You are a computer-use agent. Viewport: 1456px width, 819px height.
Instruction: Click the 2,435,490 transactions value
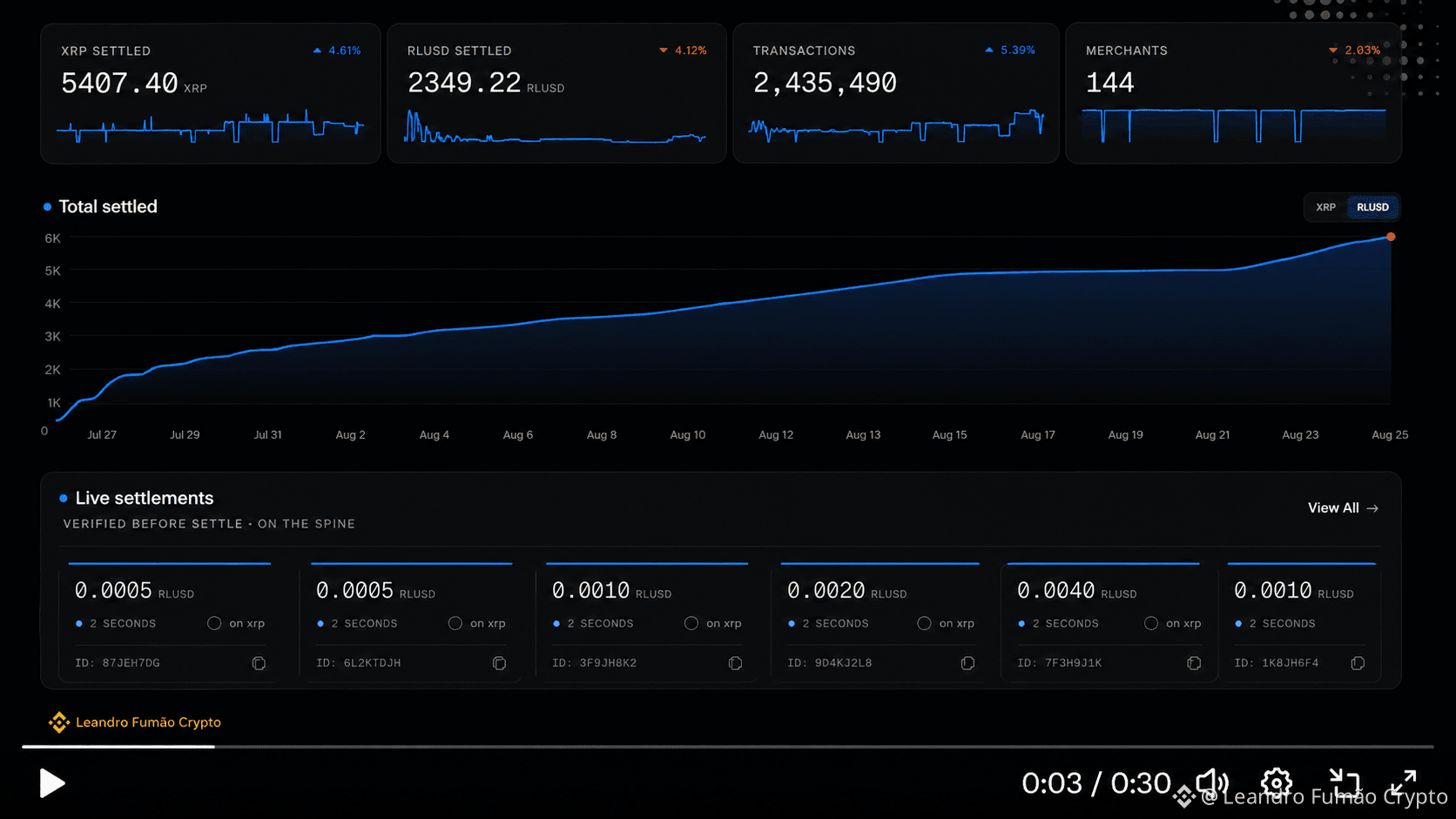click(825, 84)
